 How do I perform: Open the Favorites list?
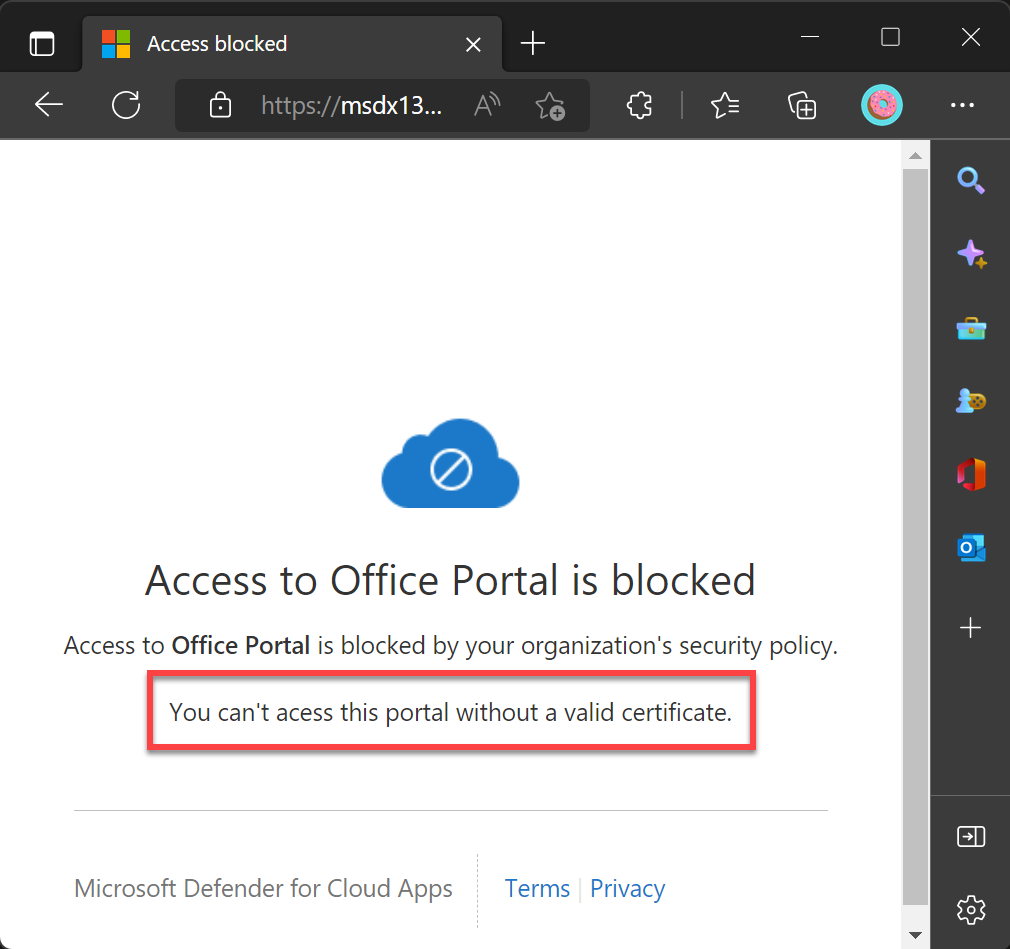click(725, 105)
